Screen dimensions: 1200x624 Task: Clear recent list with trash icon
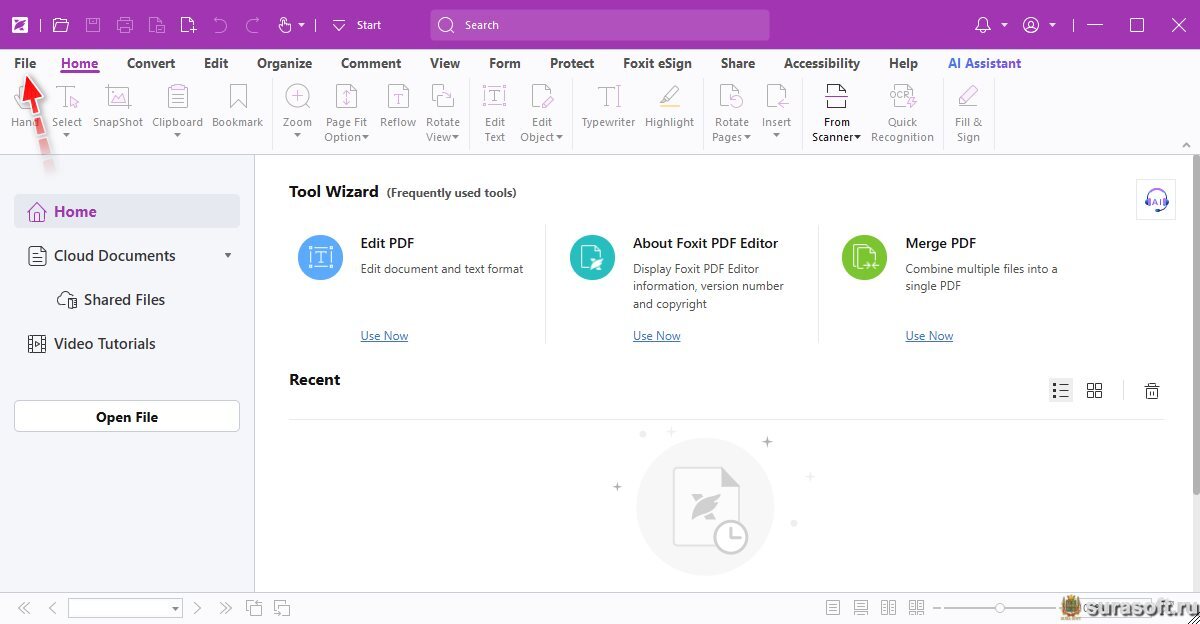pyautogui.click(x=1152, y=391)
